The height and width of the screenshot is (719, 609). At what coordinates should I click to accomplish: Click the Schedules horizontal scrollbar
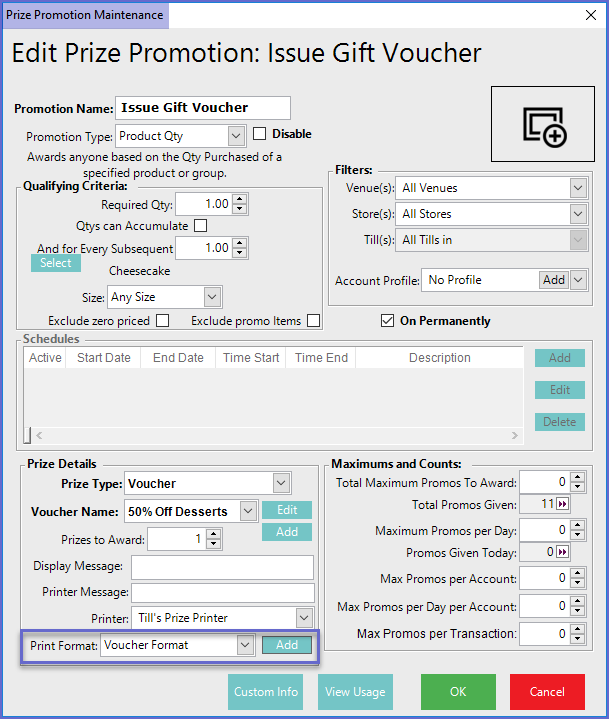pyautogui.click(x=270, y=435)
